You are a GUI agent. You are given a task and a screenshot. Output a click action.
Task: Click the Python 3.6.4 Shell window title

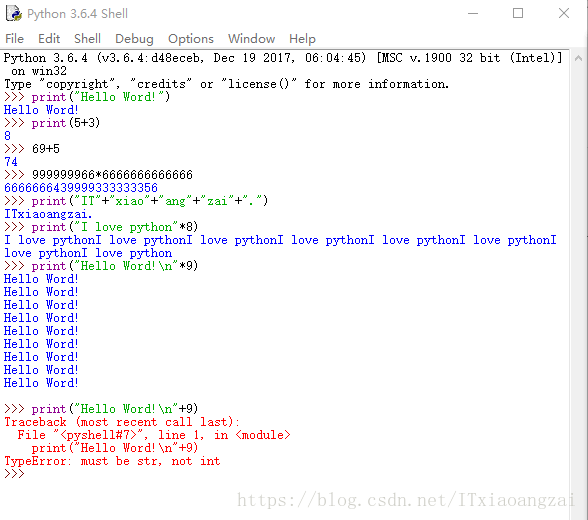78,14
